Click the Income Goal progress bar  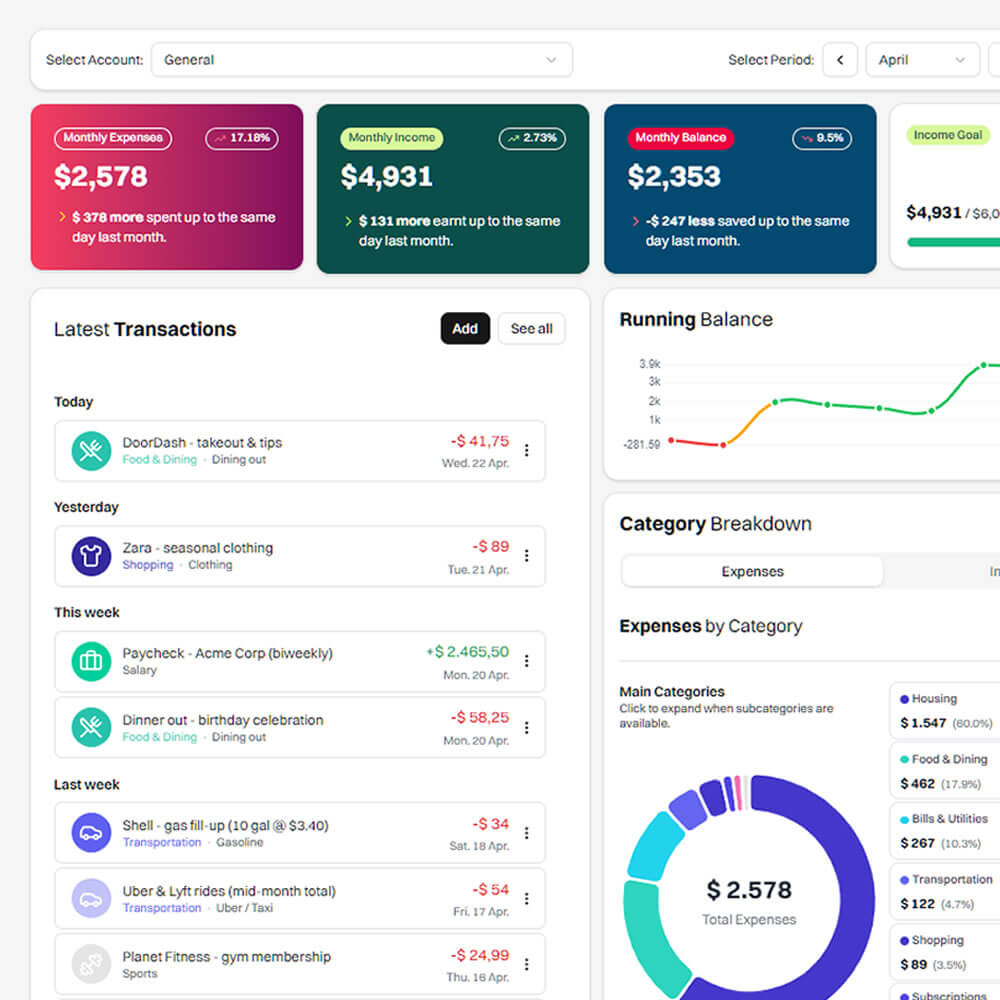[953, 242]
